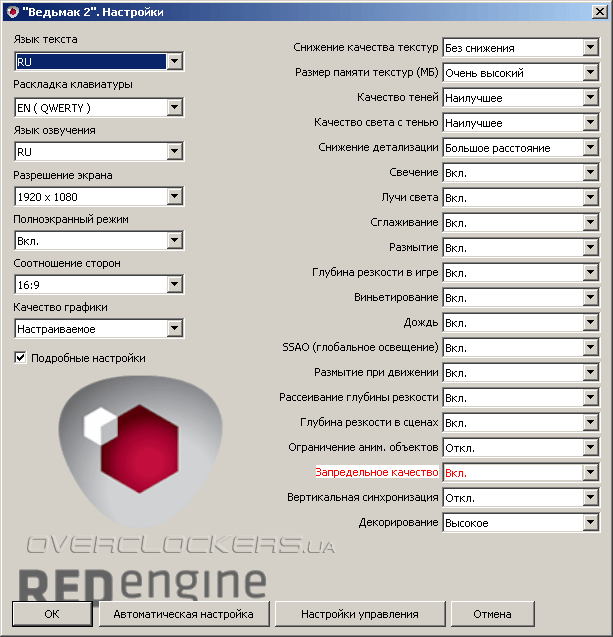Open the Соотношение сторон dropdown showing 16:9
613x637 pixels.
[99, 285]
